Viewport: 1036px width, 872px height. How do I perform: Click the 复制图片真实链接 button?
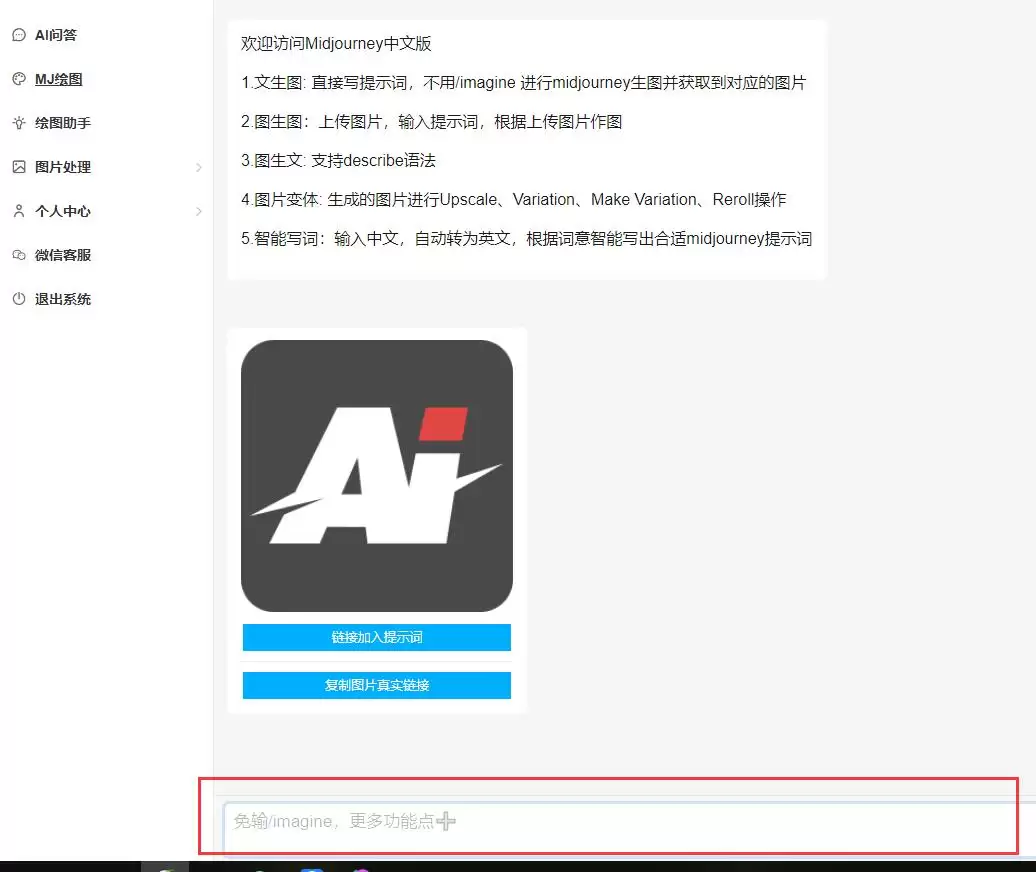377,686
